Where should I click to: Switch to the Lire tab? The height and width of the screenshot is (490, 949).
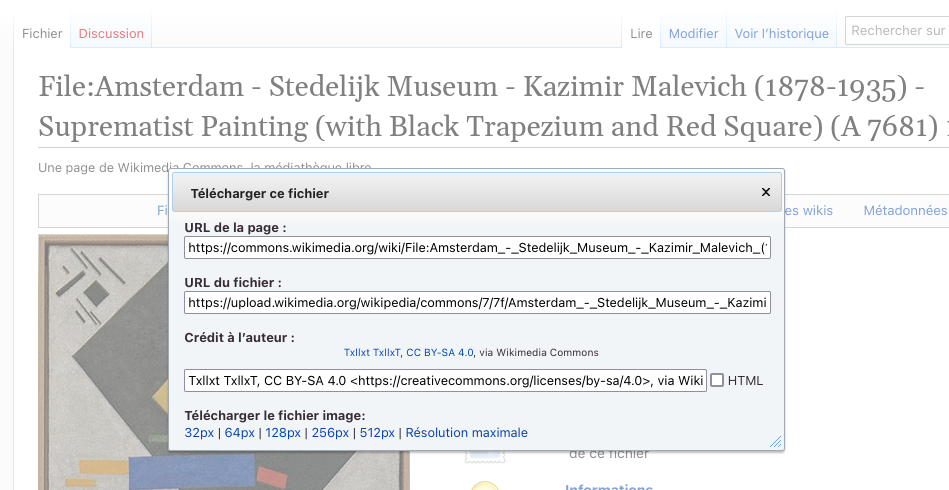641,33
